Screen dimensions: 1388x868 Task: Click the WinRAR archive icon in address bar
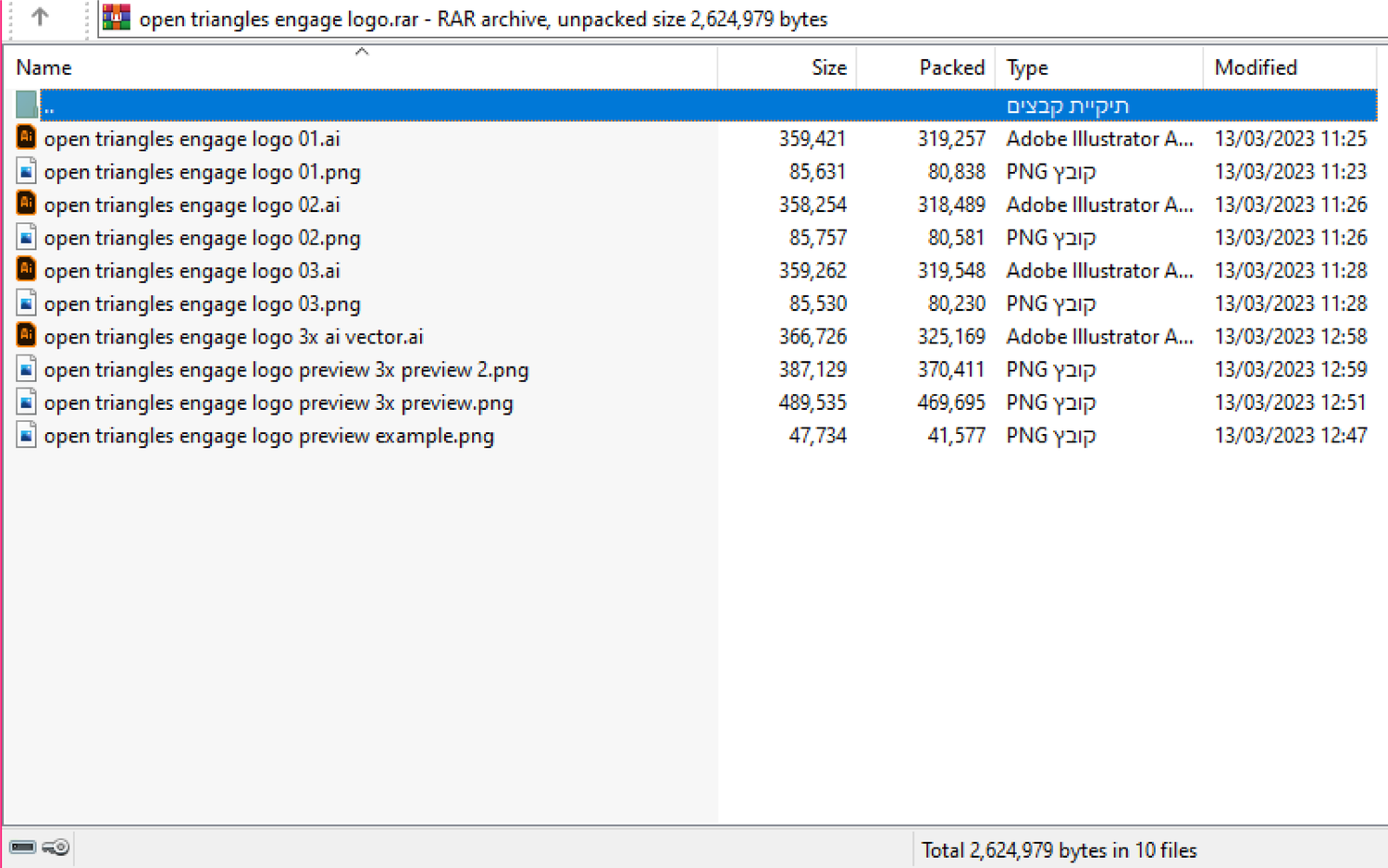[117, 18]
